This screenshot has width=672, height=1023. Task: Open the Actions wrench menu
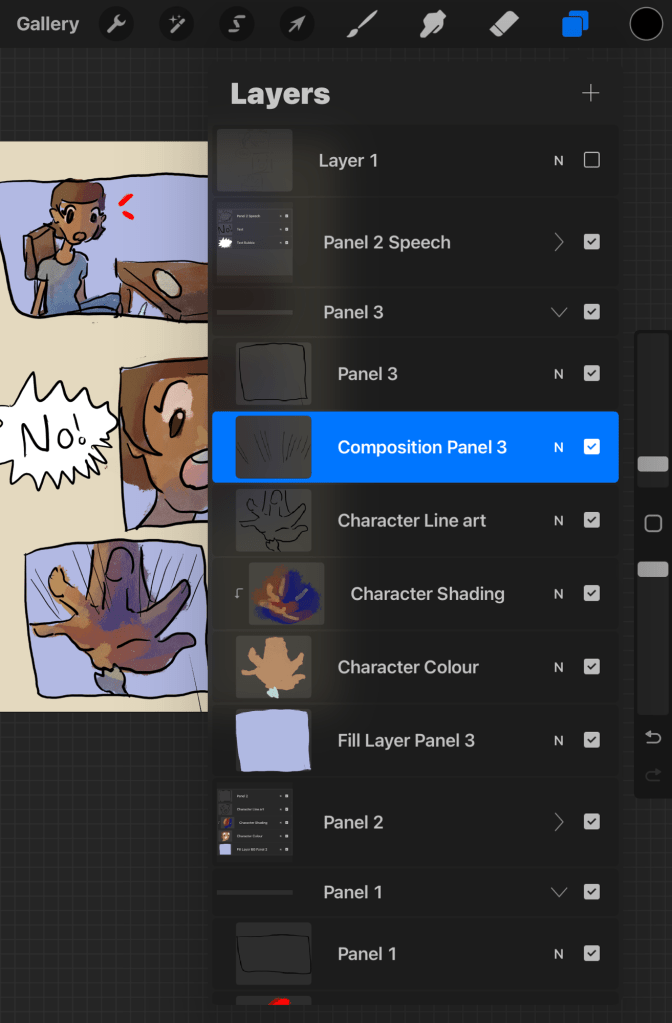coord(117,23)
